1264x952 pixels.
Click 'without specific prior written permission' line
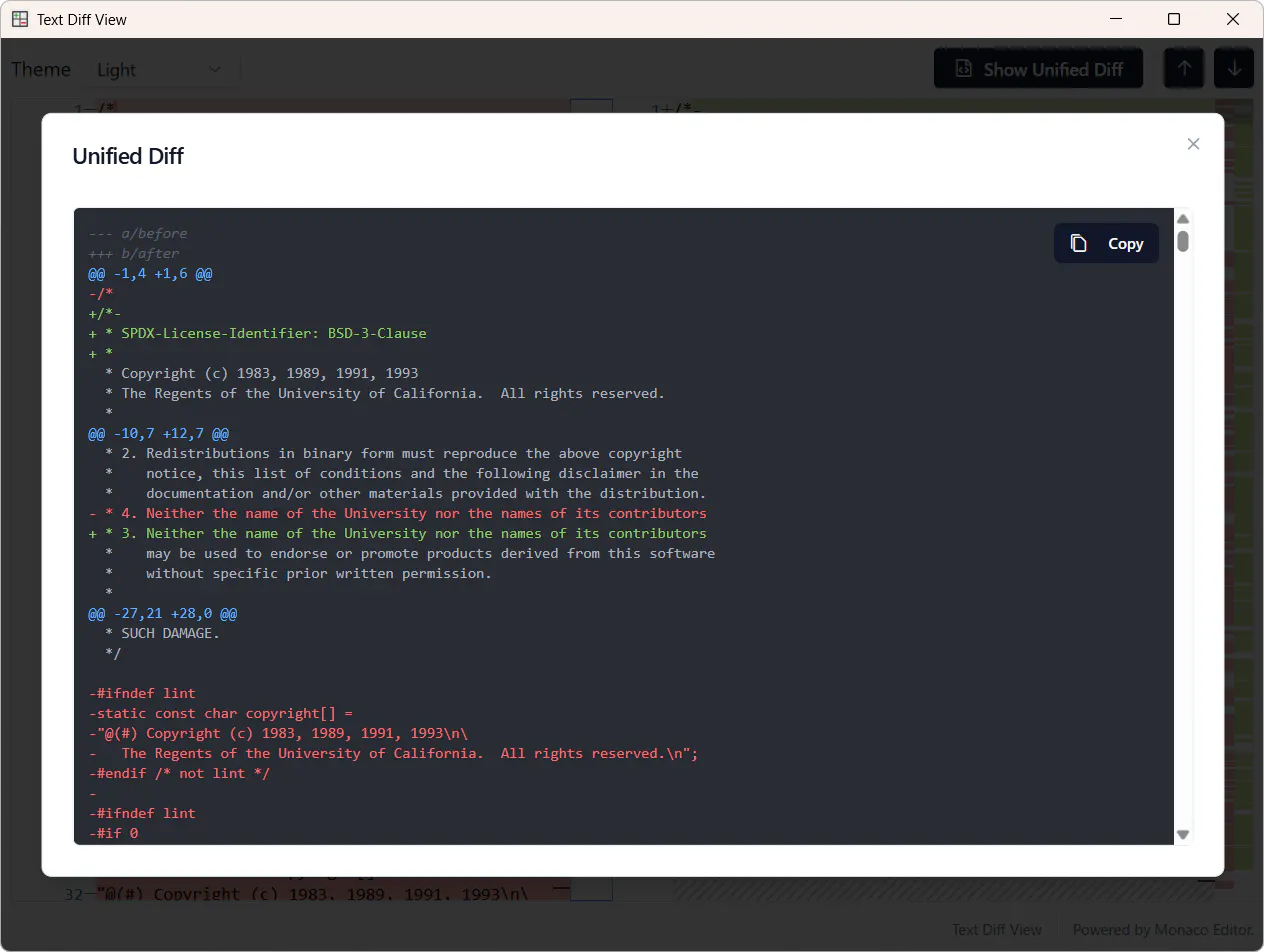point(298,573)
